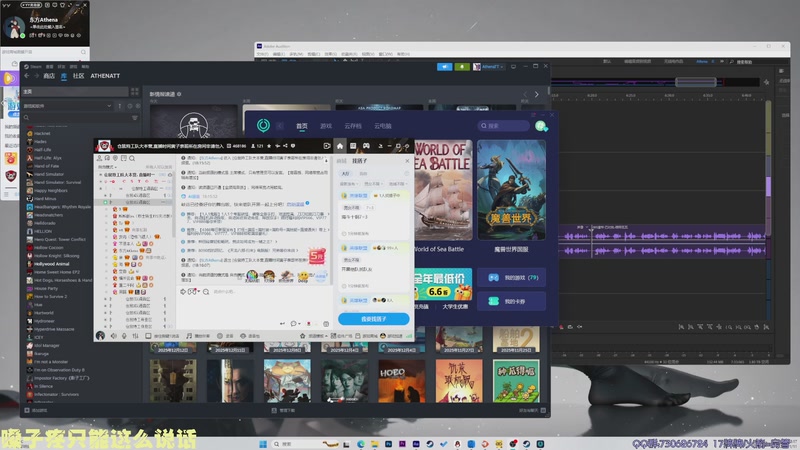
Task: Switch to WeGame 云电脑 tab
Action: tap(383, 126)
